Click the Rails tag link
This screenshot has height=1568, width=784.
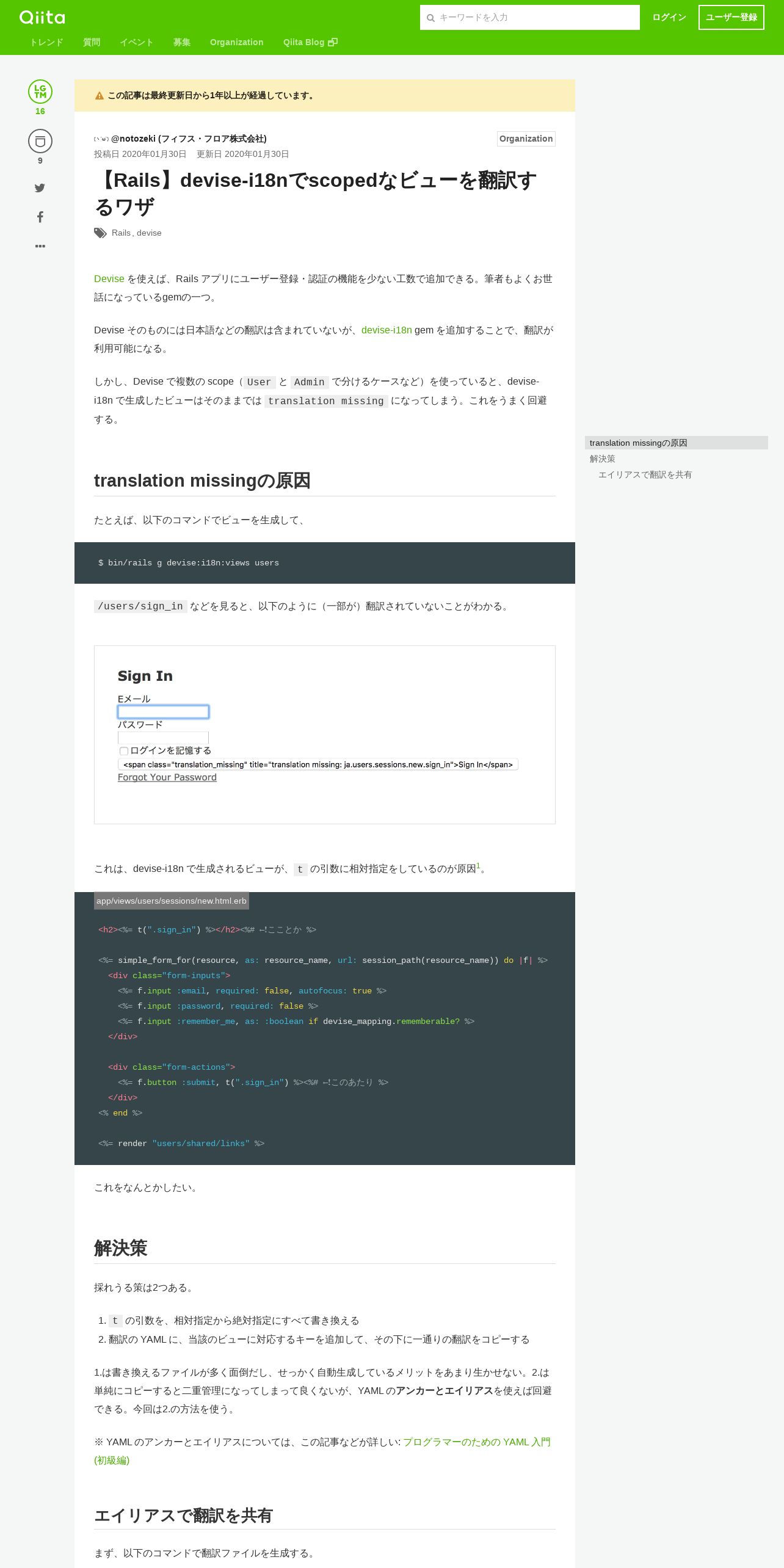pyautogui.click(x=121, y=233)
